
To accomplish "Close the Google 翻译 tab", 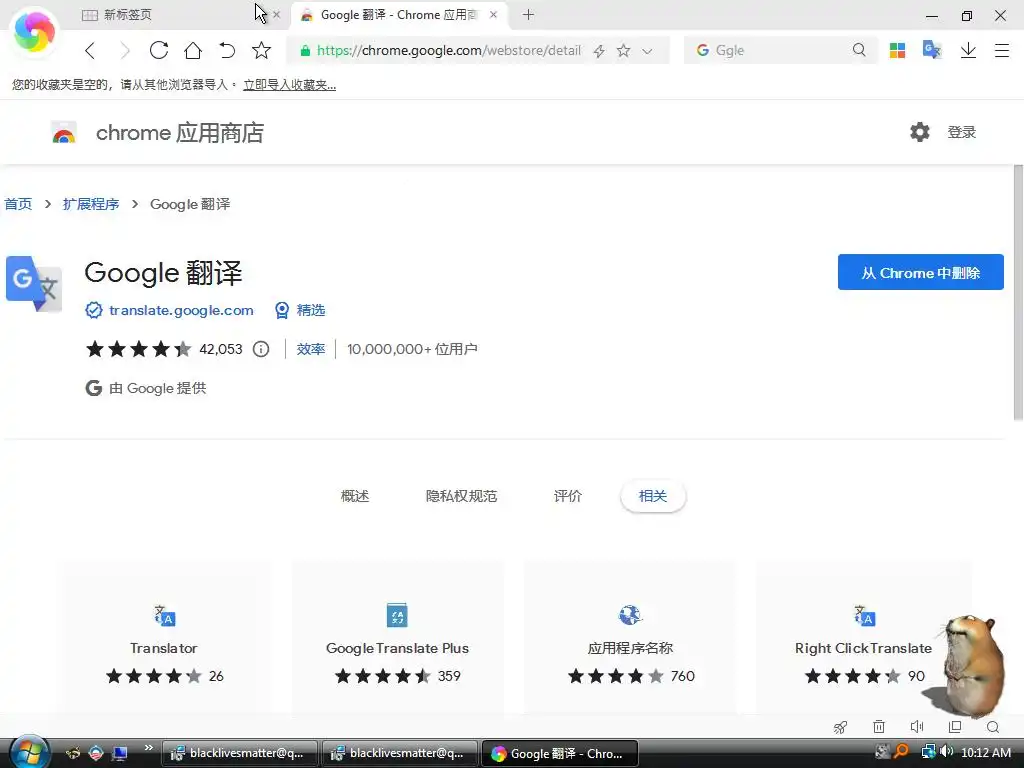I will coord(494,14).
